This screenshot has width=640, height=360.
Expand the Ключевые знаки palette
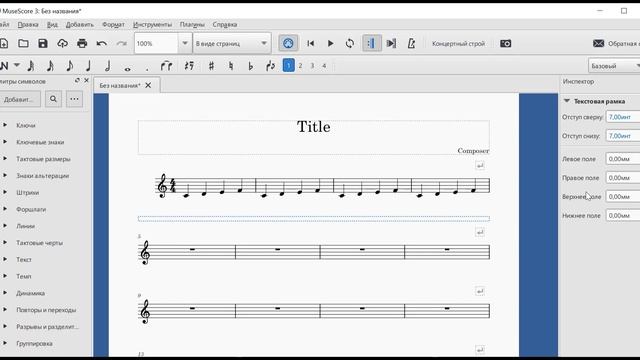5,142
